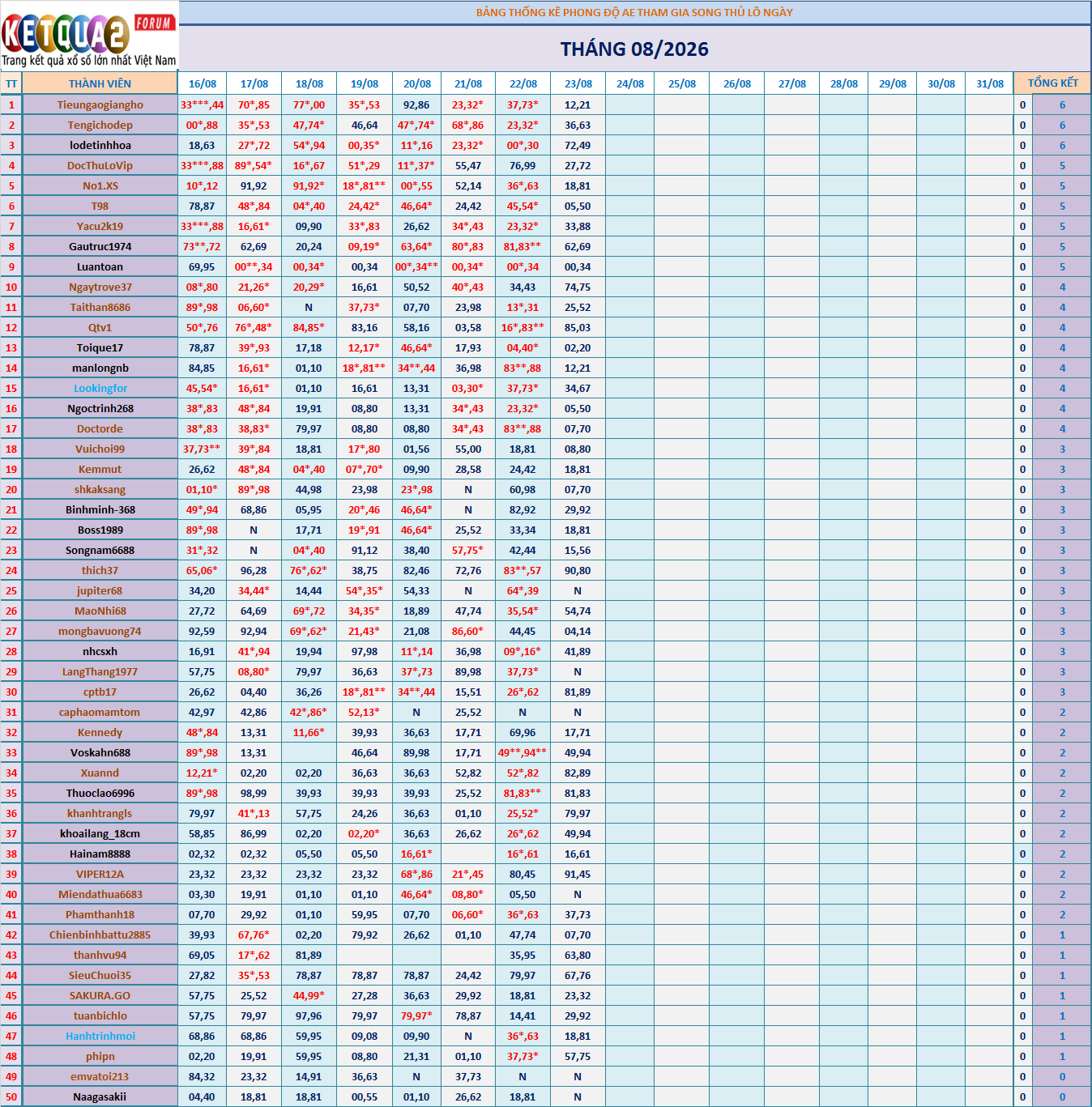Click member name Binhminh-368
1092x1107 pixels.
tap(100, 509)
